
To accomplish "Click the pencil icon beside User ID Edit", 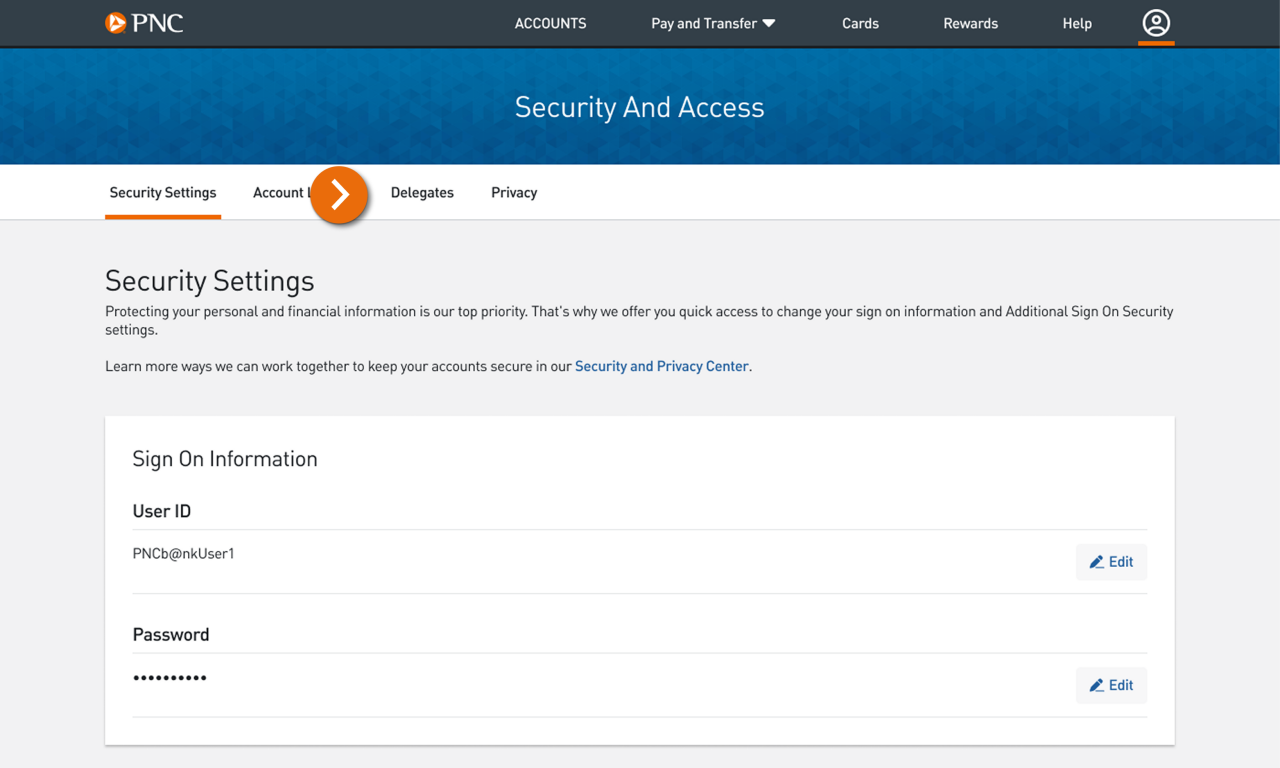I will pos(1097,562).
